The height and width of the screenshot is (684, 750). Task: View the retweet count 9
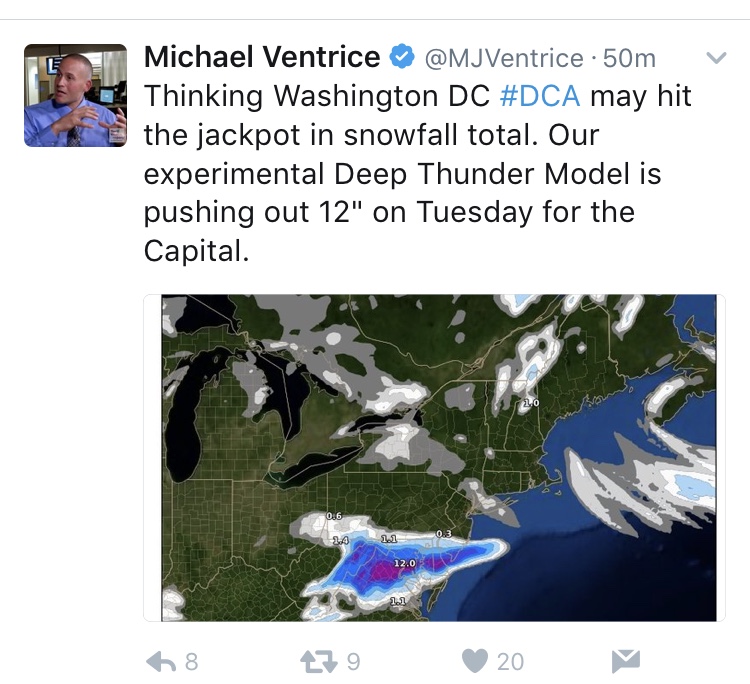tap(353, 662)
